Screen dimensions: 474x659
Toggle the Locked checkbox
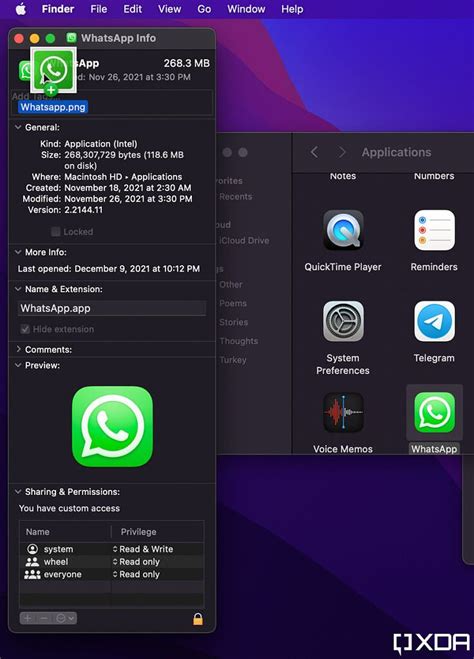[x=55, y=232]
